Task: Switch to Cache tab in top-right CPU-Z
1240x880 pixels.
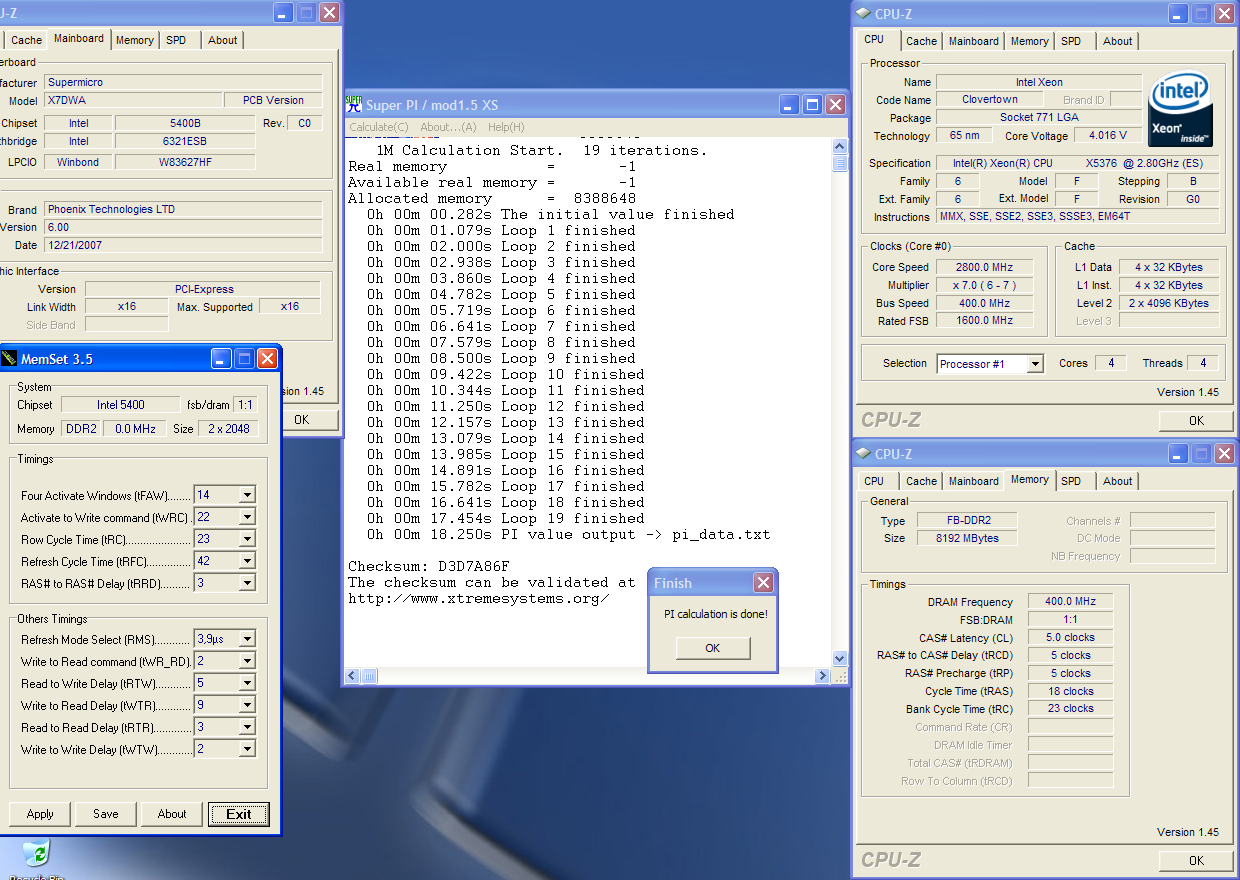Action: [921, 41]
